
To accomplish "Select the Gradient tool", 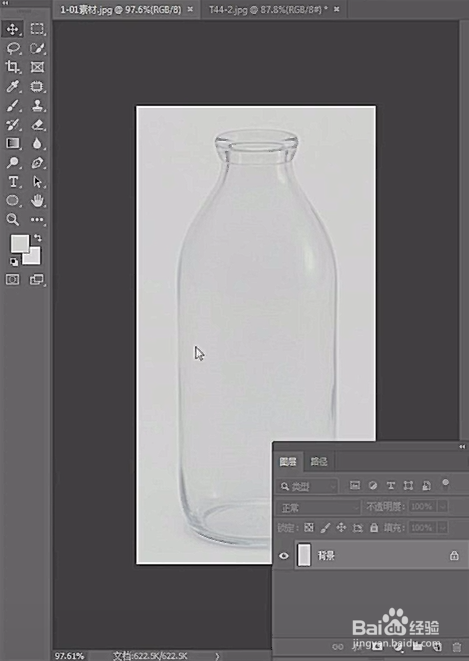I will pos(13,143).
